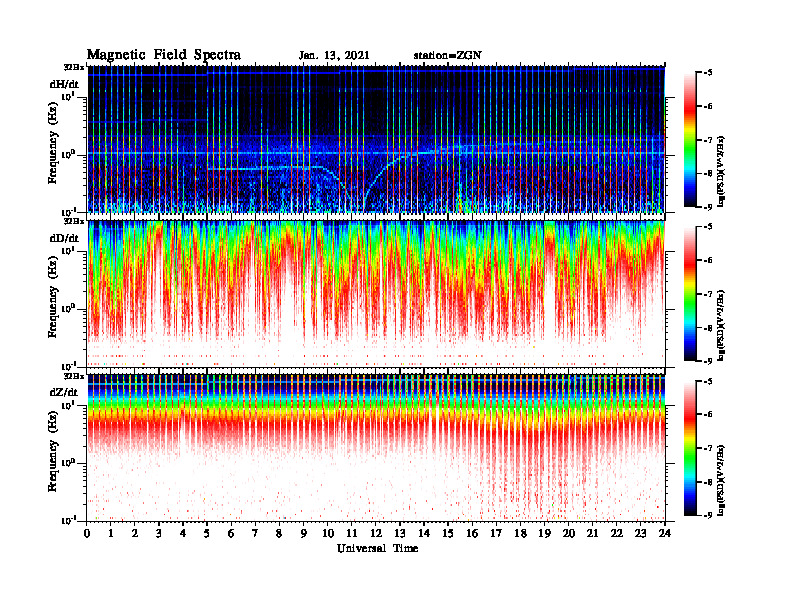This screenshot has width=792, height=612.
Task: Click hour tick label "22" on time axis
Action: 617,533
